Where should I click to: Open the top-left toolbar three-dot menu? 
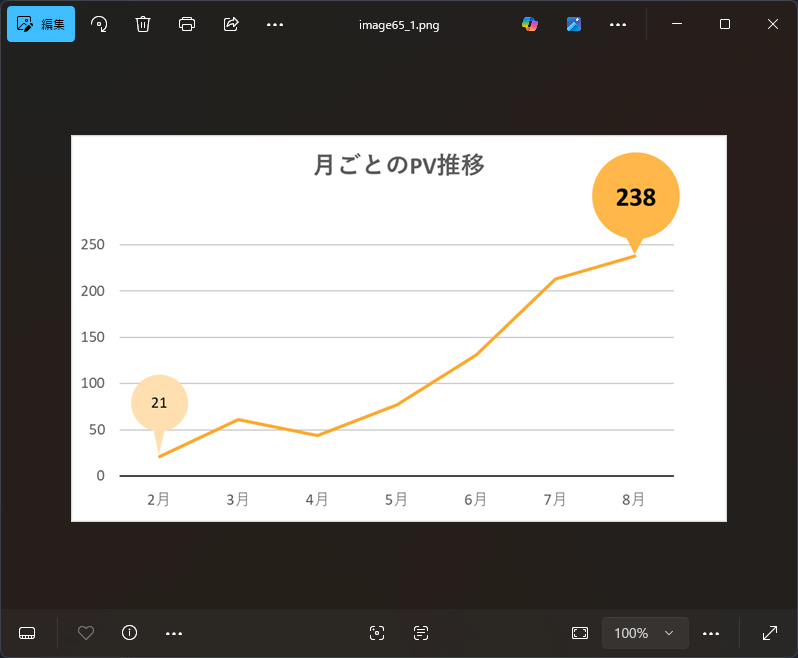[x=275, y=24]
